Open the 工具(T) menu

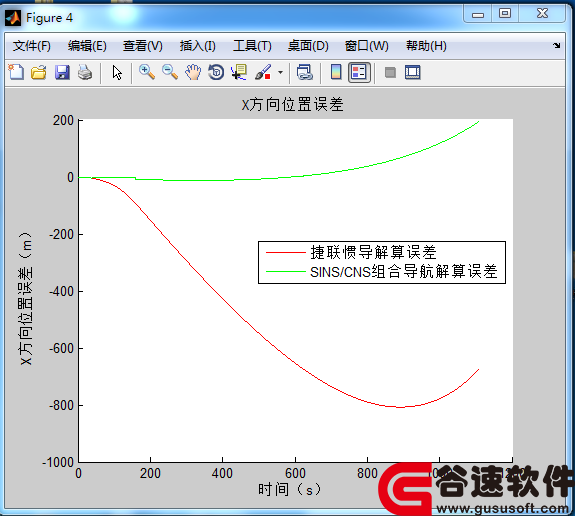[x=252, y=46]
